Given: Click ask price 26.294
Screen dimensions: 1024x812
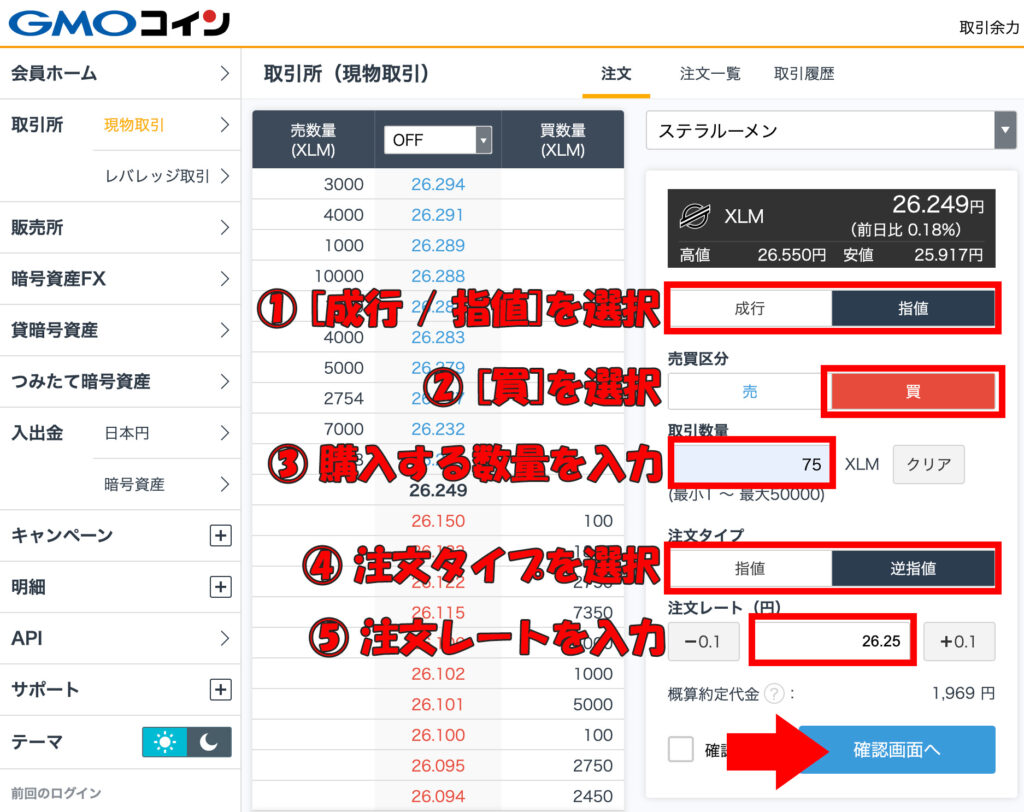Looking at the screenshot, I should (438, 184).
